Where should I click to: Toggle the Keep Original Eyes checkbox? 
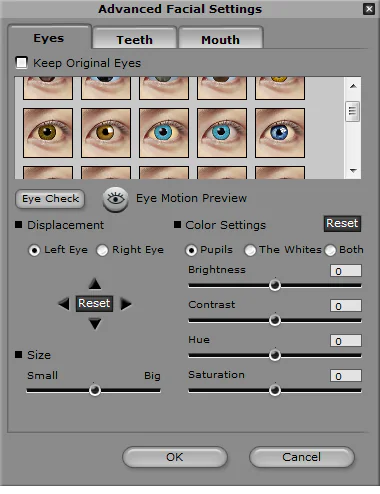(x=22, y=63)
